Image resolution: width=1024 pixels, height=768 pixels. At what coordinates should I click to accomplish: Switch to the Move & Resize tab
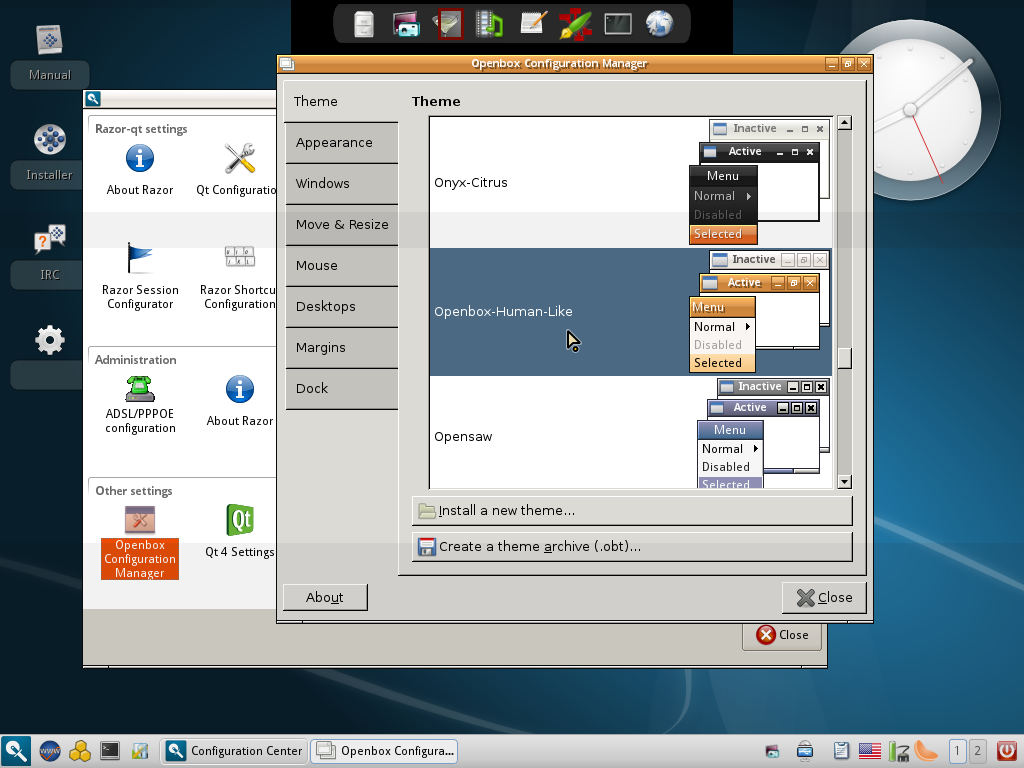tap(341, 225)
